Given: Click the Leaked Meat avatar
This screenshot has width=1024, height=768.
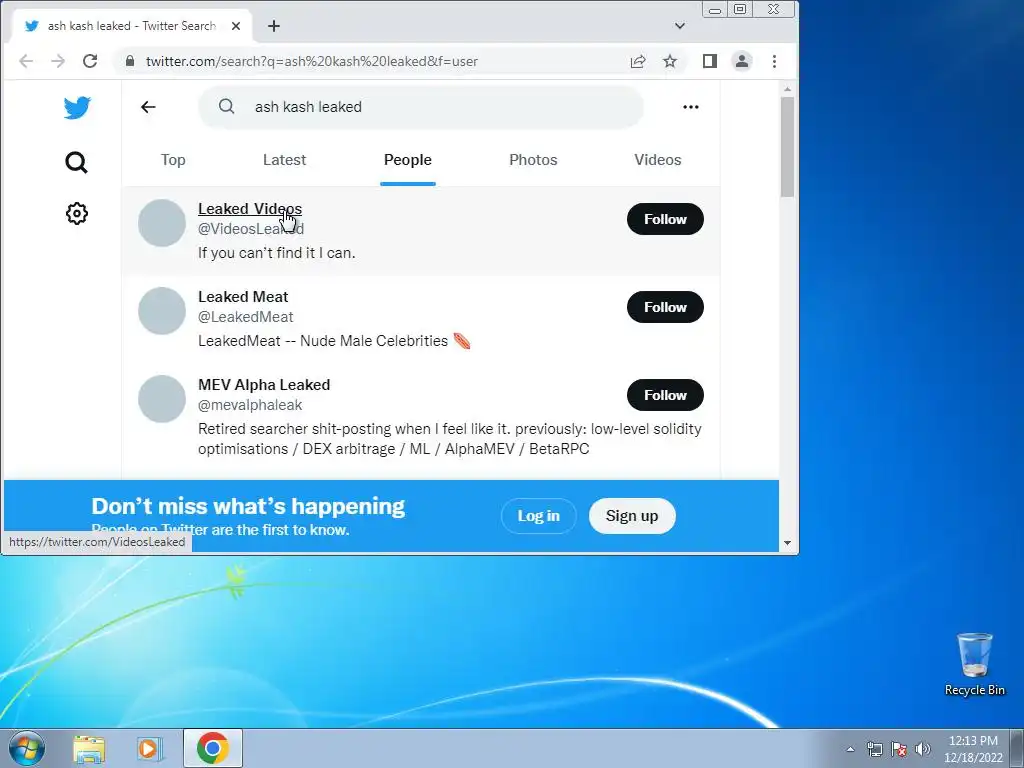Looking at the screenshot, I should click(x=162, y=311).
